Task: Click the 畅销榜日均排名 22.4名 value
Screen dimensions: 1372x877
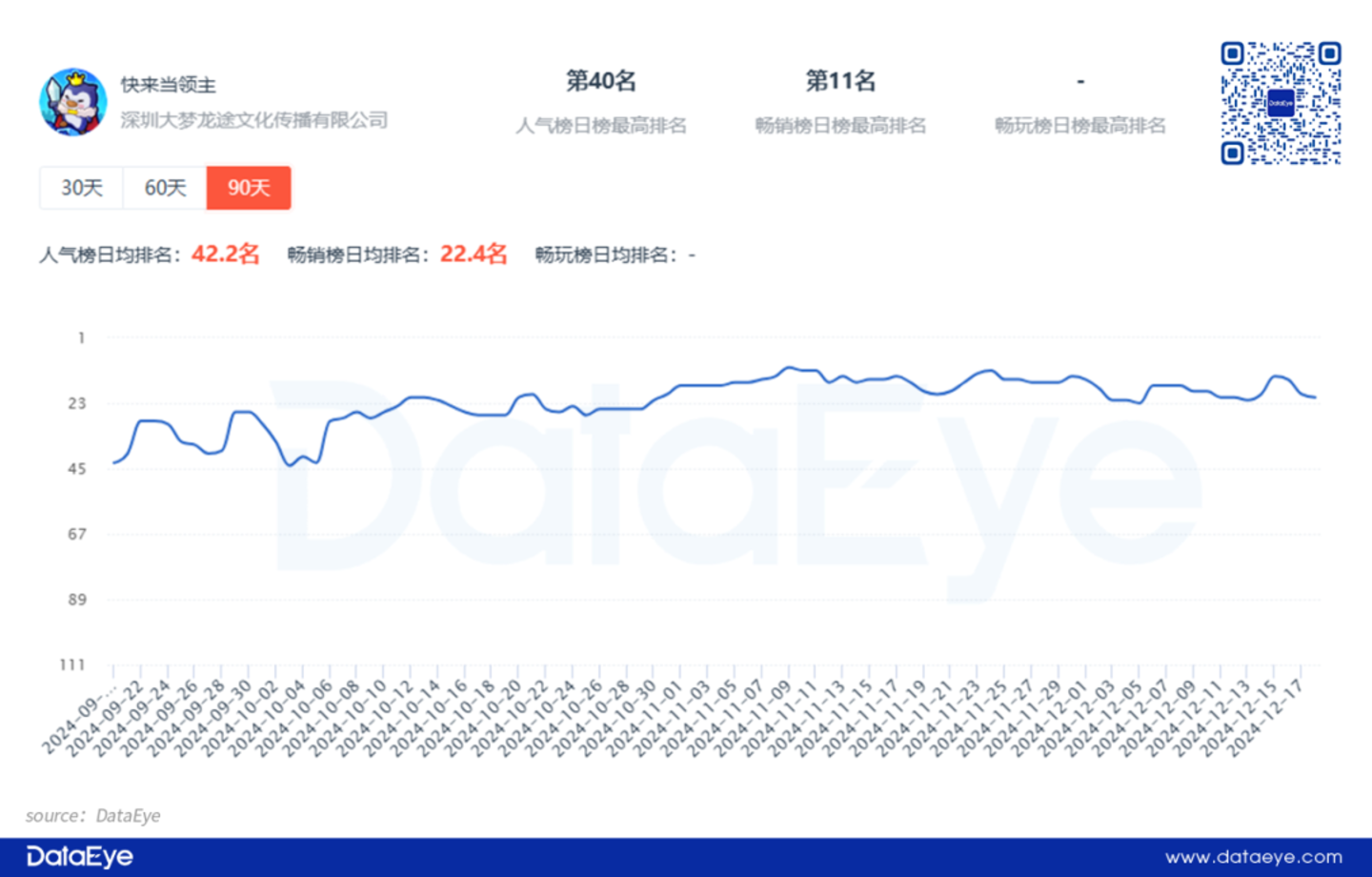Action: click(473, 255)
